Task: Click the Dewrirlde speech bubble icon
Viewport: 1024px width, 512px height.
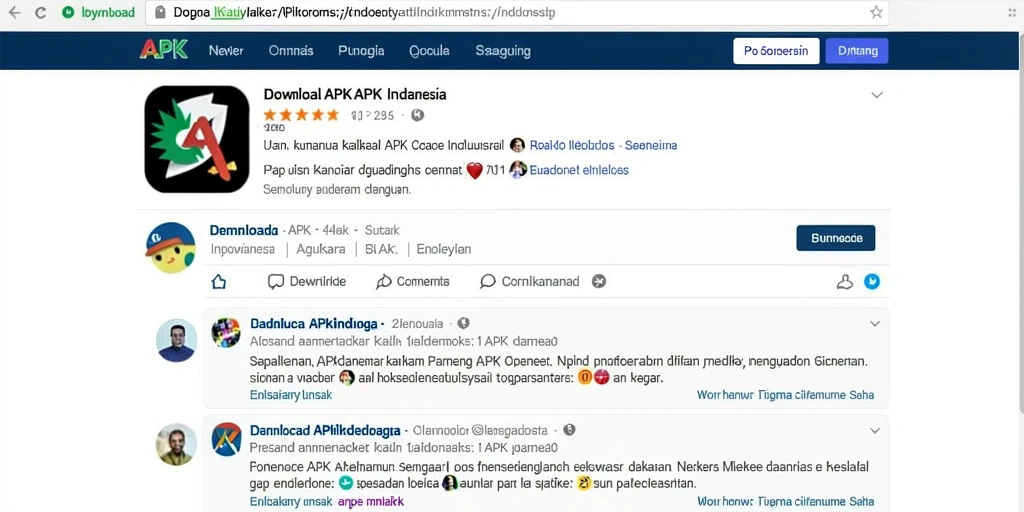Action: (x=276, y=281)
